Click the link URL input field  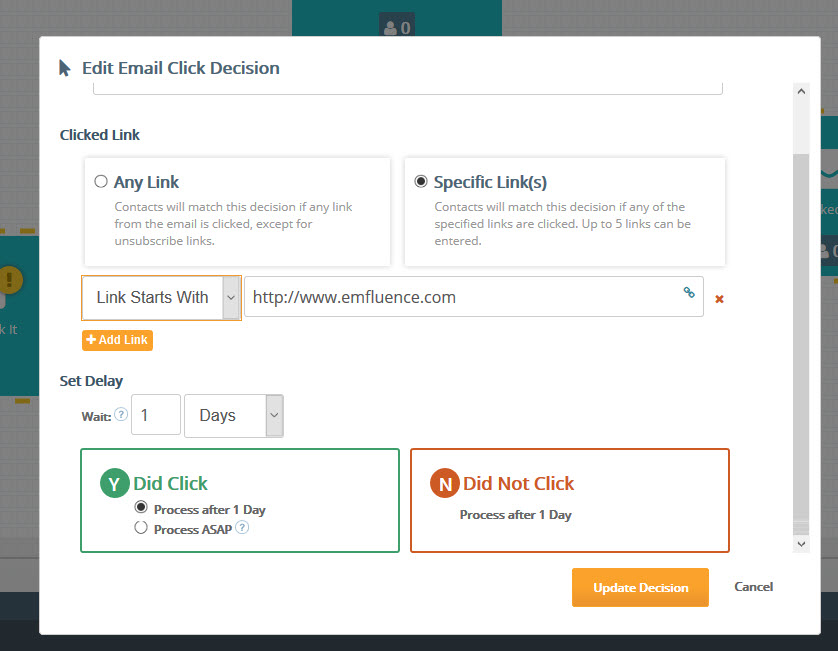(474, 297)
